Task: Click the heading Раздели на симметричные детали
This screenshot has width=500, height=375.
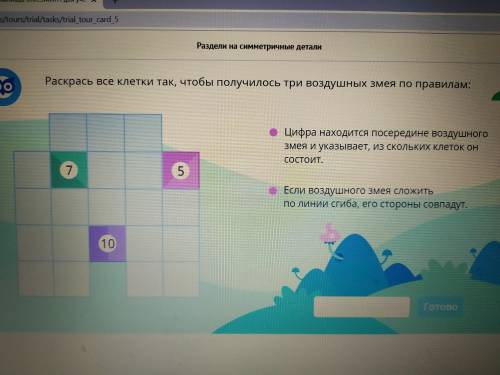Action: coord(259,46)
